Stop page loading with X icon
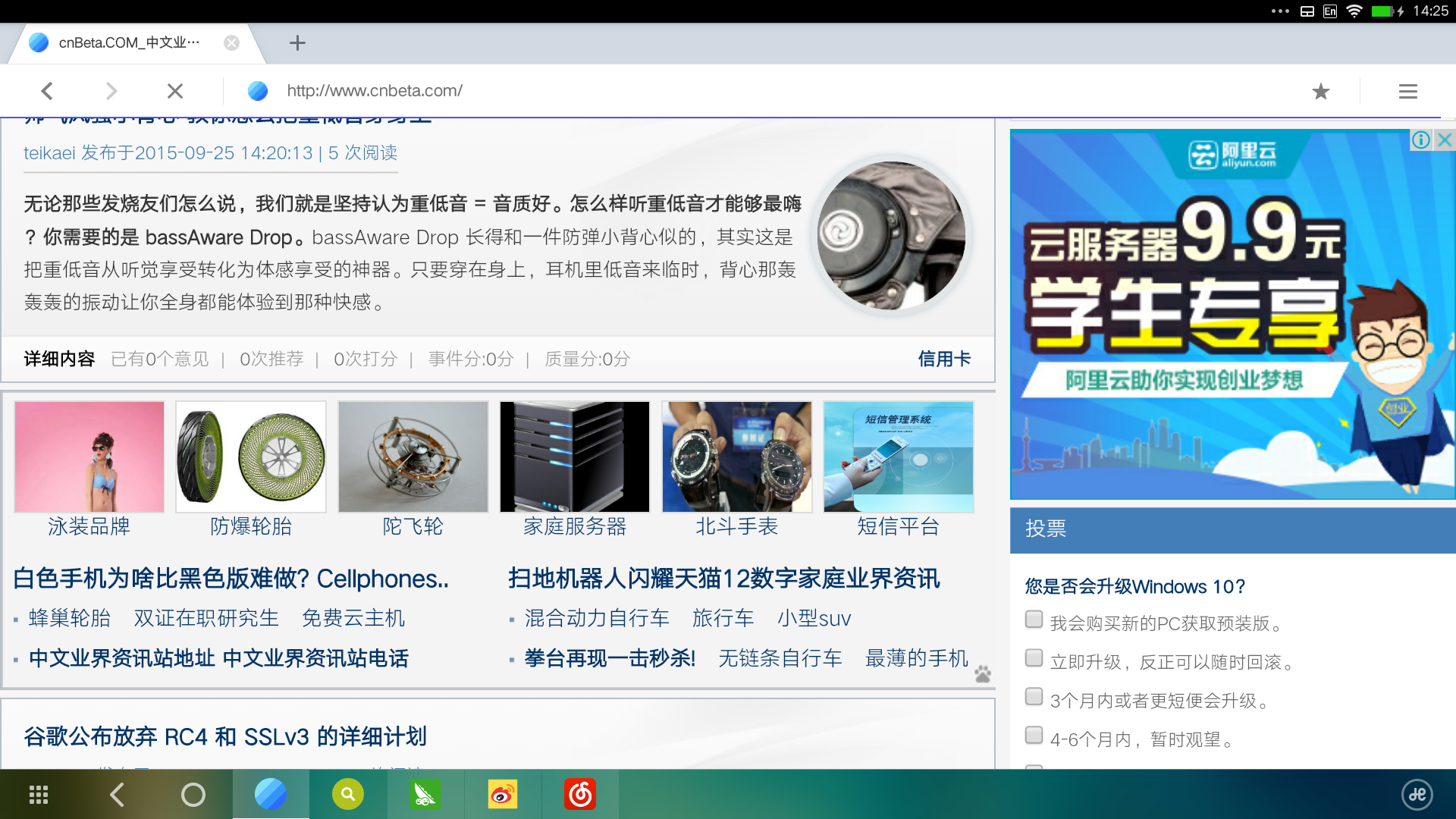This screenshot has height=819, width=1456. pos(175,91)
